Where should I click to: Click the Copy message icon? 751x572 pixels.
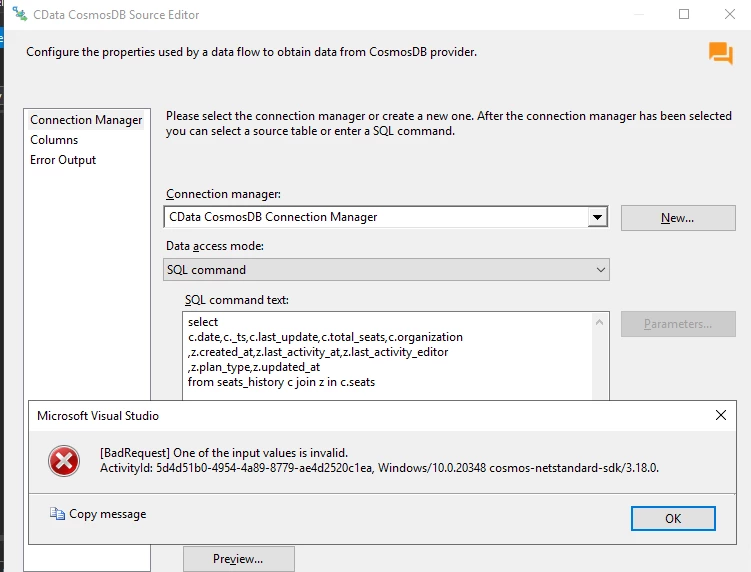click(x=57, y=514)
